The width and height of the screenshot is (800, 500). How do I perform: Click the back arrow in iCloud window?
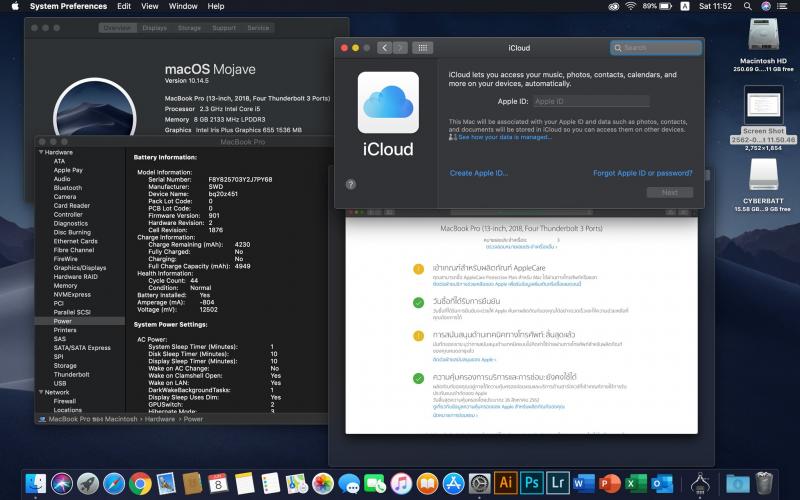click(384, 47)
